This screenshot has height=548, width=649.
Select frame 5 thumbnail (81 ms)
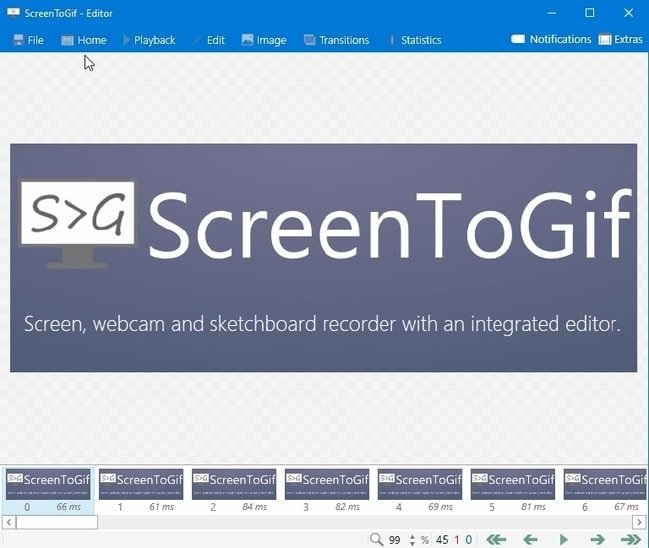(x=513, y=491)
